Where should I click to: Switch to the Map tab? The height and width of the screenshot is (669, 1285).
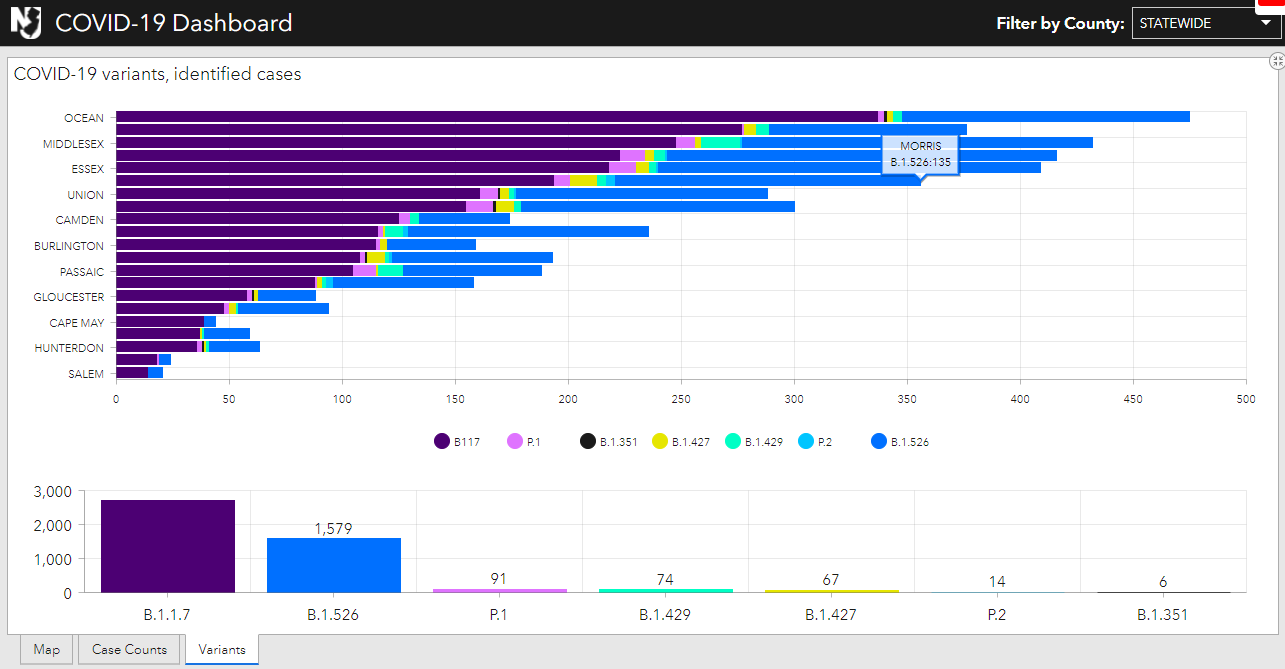pos(46,649)
